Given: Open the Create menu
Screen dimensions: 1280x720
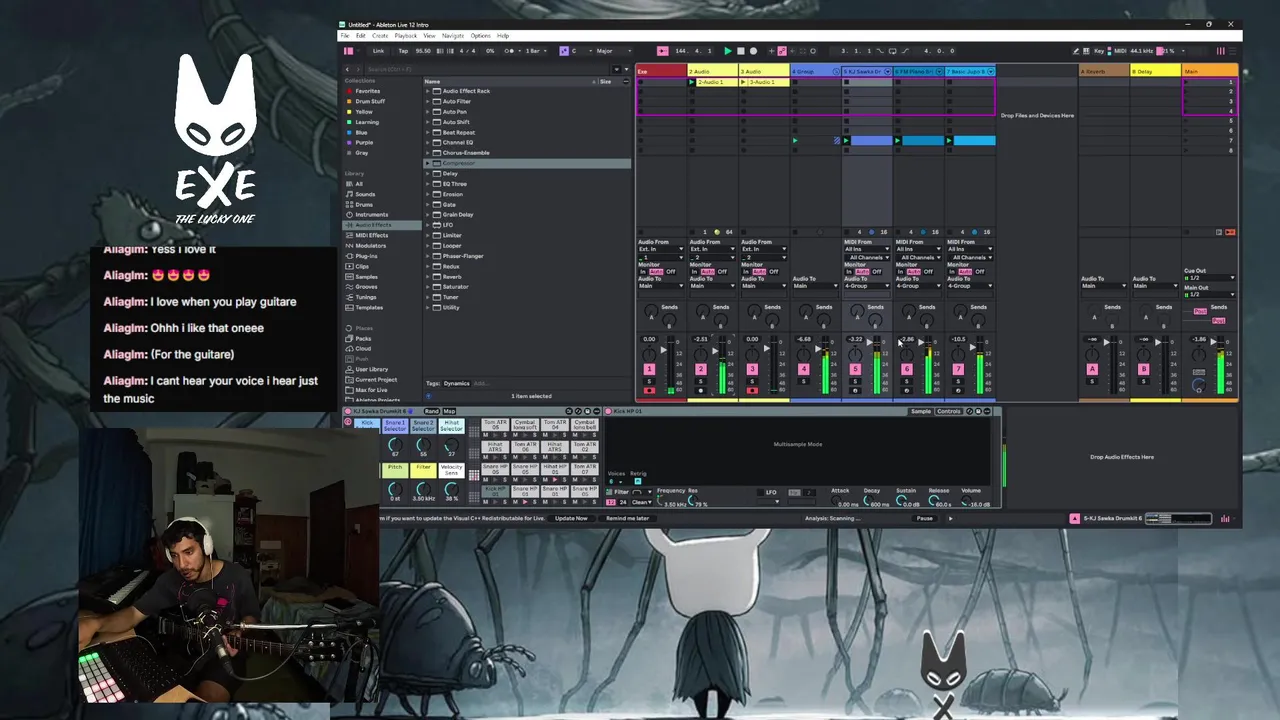Looking at the screenshot, I should (x=379, y=36).
